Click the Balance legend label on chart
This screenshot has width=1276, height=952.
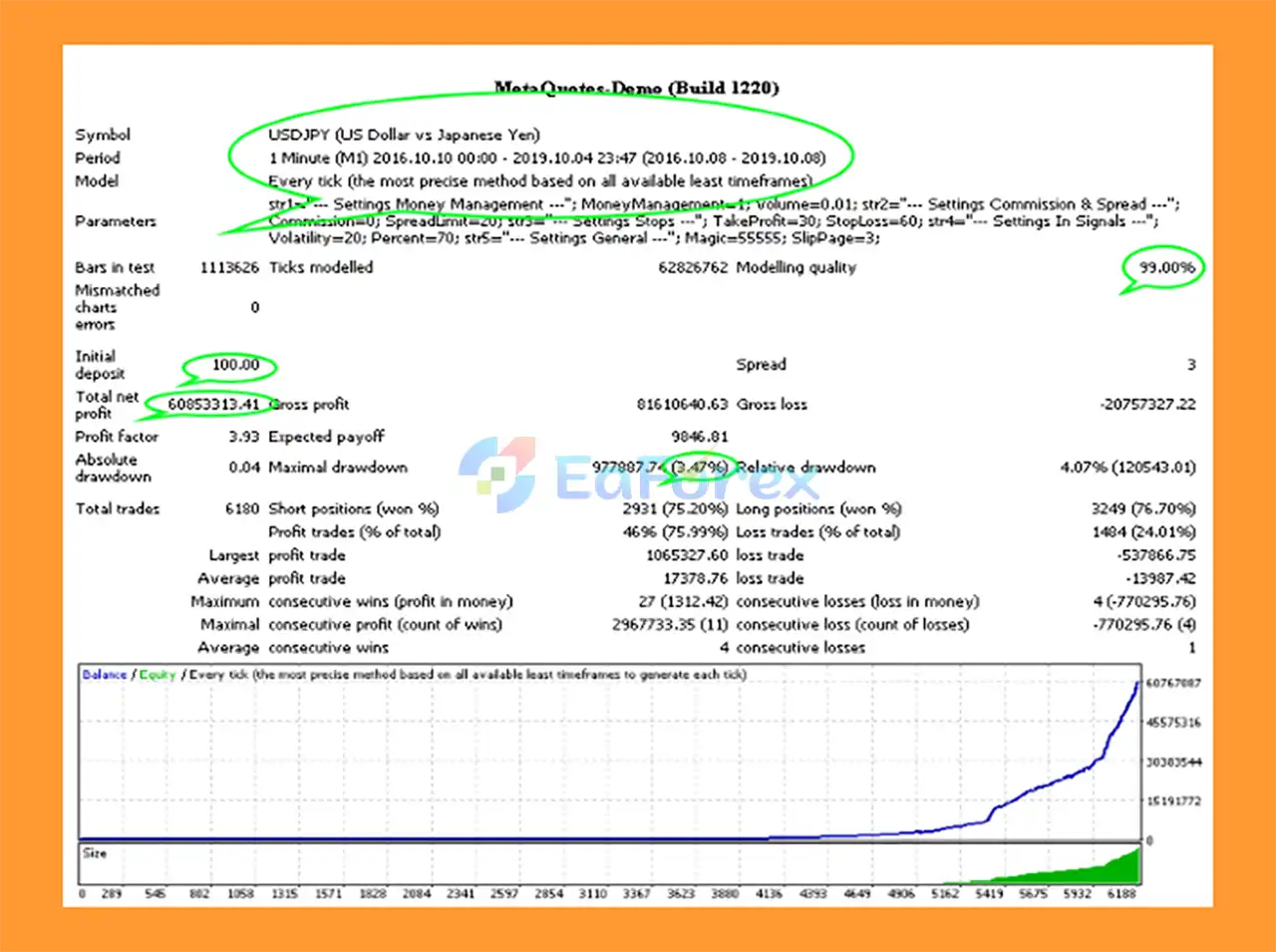click(105, 675)
